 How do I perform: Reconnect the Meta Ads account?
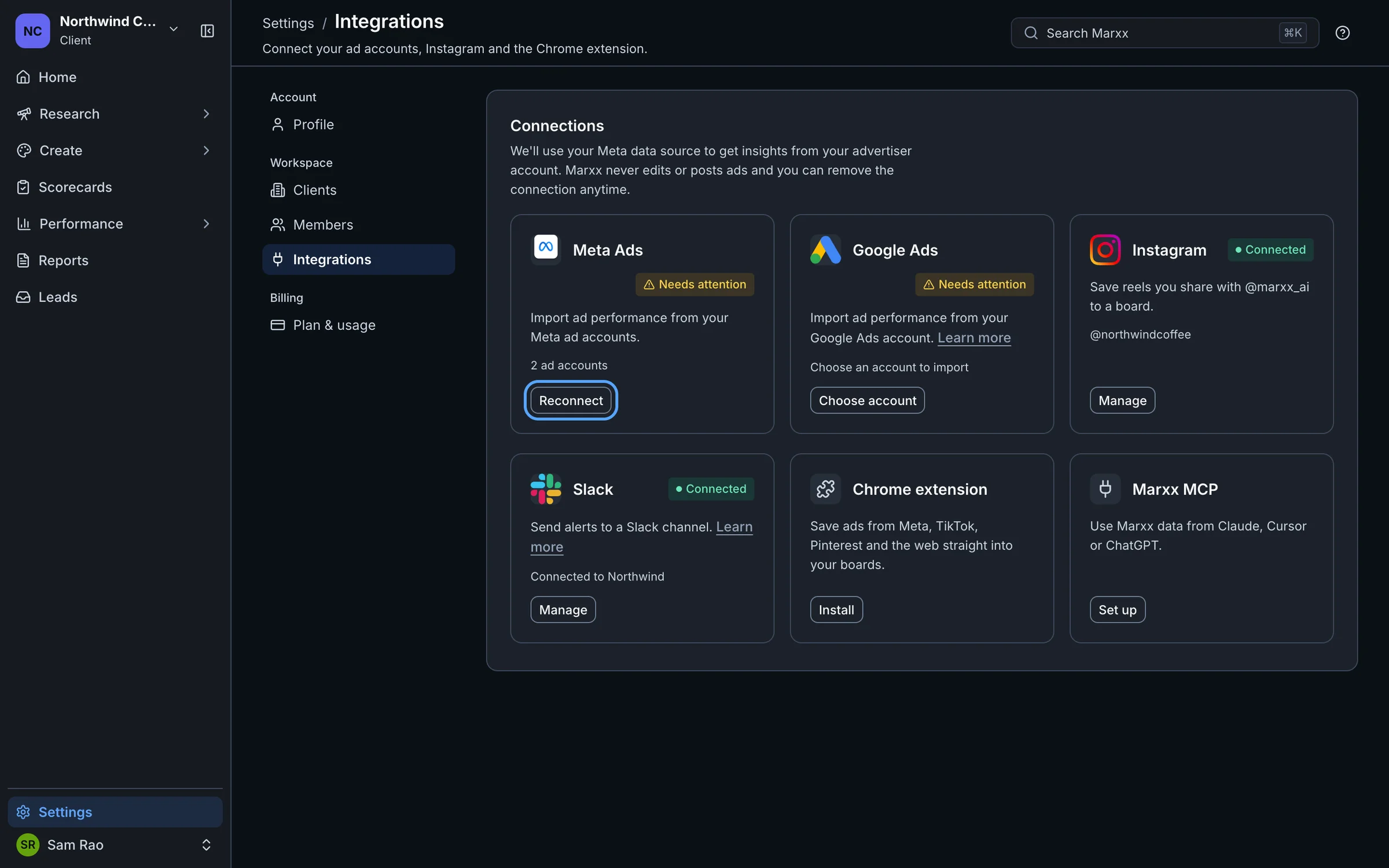[571, 400]
